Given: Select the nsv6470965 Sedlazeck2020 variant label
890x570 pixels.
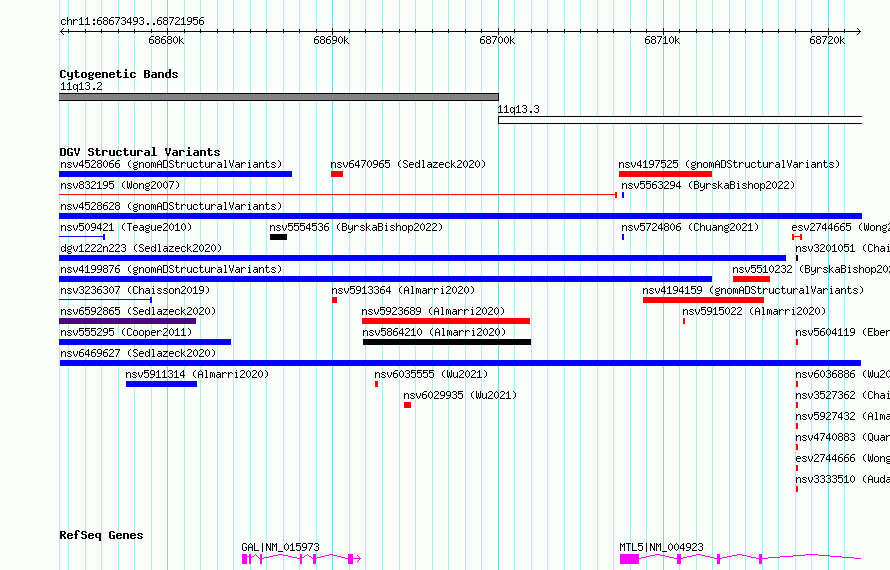Looking at the screenshot, I should click(x=408, y=165).
